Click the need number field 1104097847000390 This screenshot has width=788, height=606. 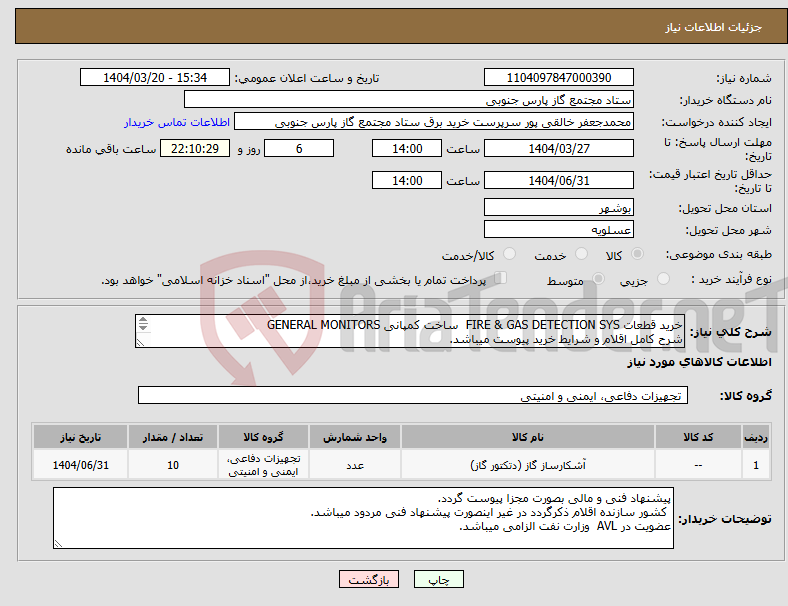tap(558, 78)
